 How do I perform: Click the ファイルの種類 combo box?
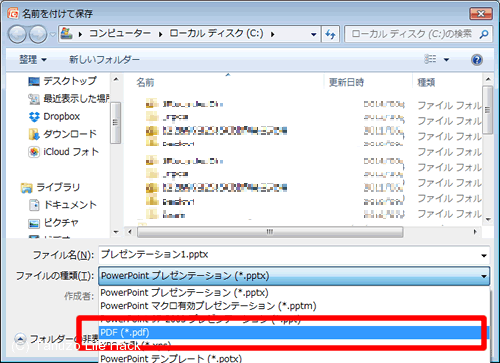[x=294, y=276]
